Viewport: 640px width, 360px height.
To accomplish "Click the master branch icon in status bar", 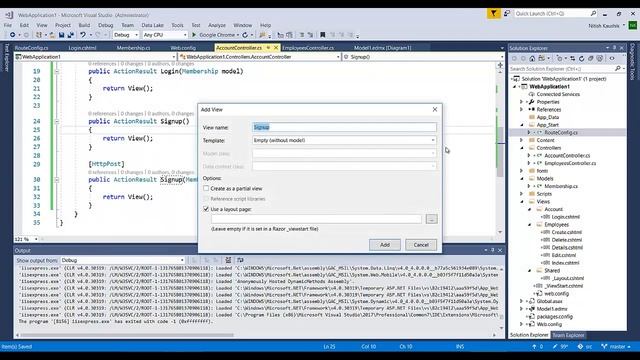I will point(604,347).
